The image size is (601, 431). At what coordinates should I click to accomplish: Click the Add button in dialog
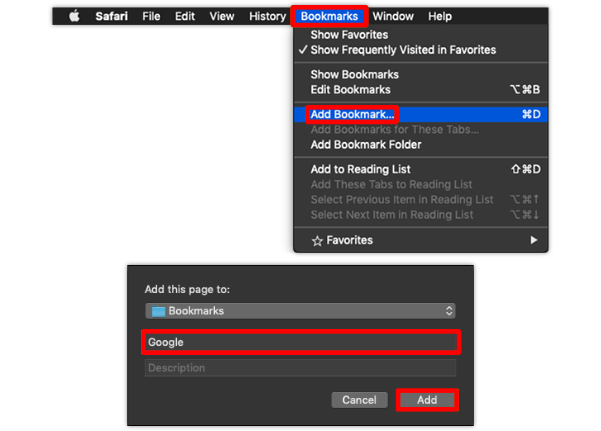click(x=427, y=400)
